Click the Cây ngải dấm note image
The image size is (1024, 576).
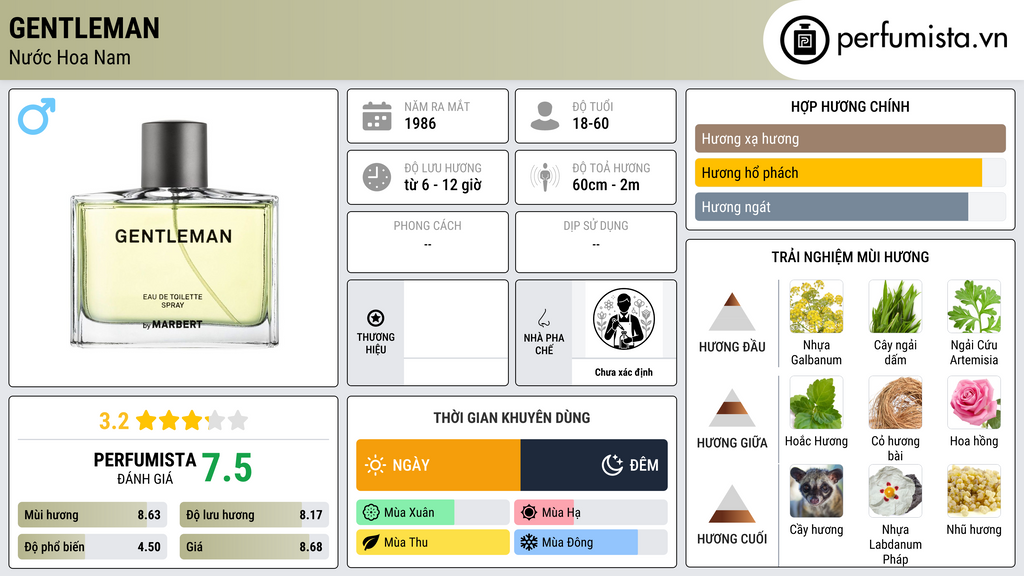click(895, 307)
